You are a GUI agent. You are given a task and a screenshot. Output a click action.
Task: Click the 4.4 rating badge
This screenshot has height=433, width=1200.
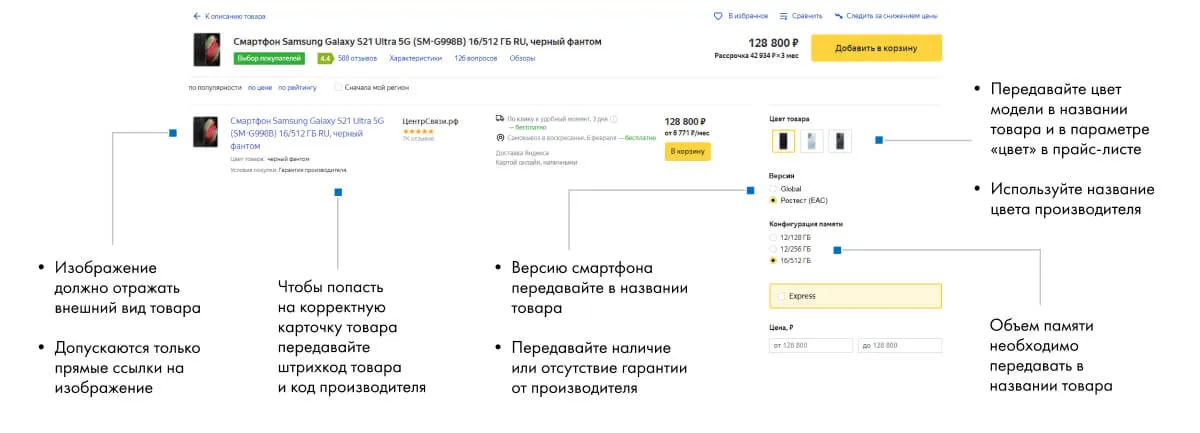click(x=325, y=59)
